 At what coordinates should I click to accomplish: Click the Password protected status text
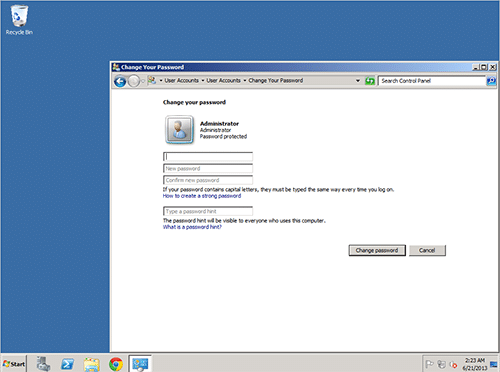[x=223, y=136]
